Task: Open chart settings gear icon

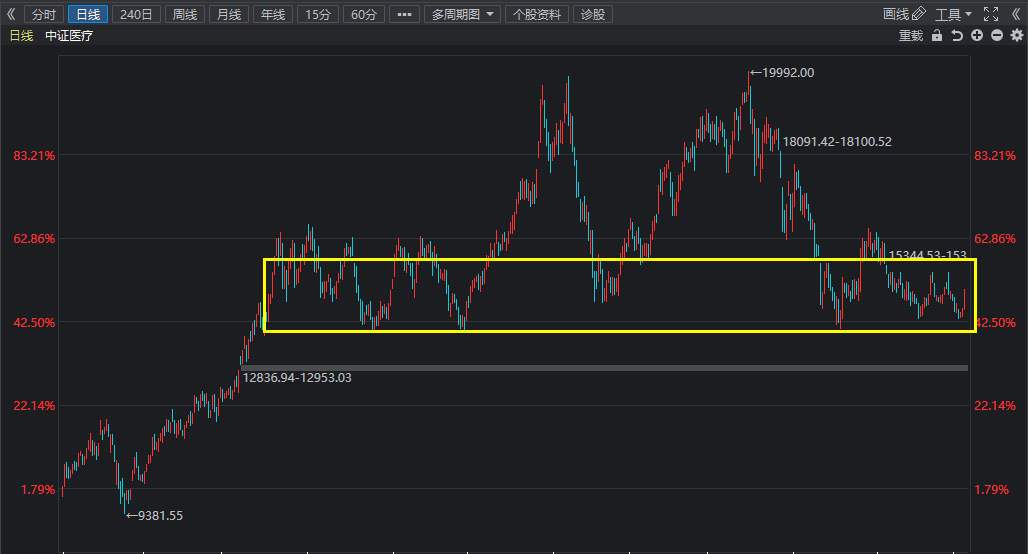Action: (x=1017, y=35)
